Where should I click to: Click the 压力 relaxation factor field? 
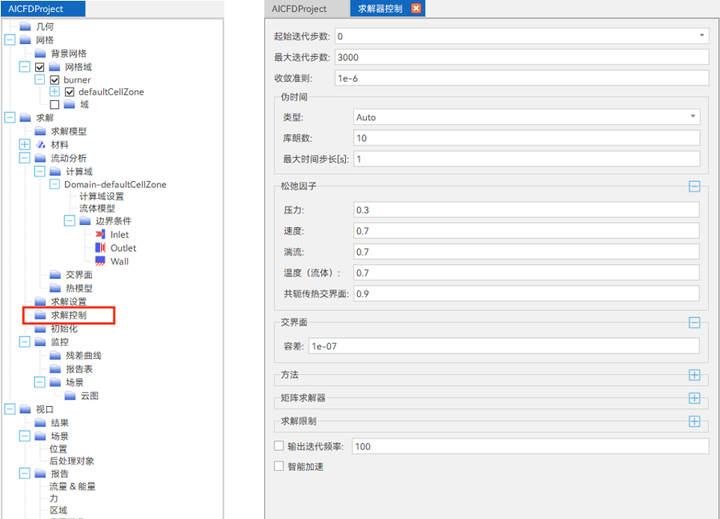tap(527, 210)
